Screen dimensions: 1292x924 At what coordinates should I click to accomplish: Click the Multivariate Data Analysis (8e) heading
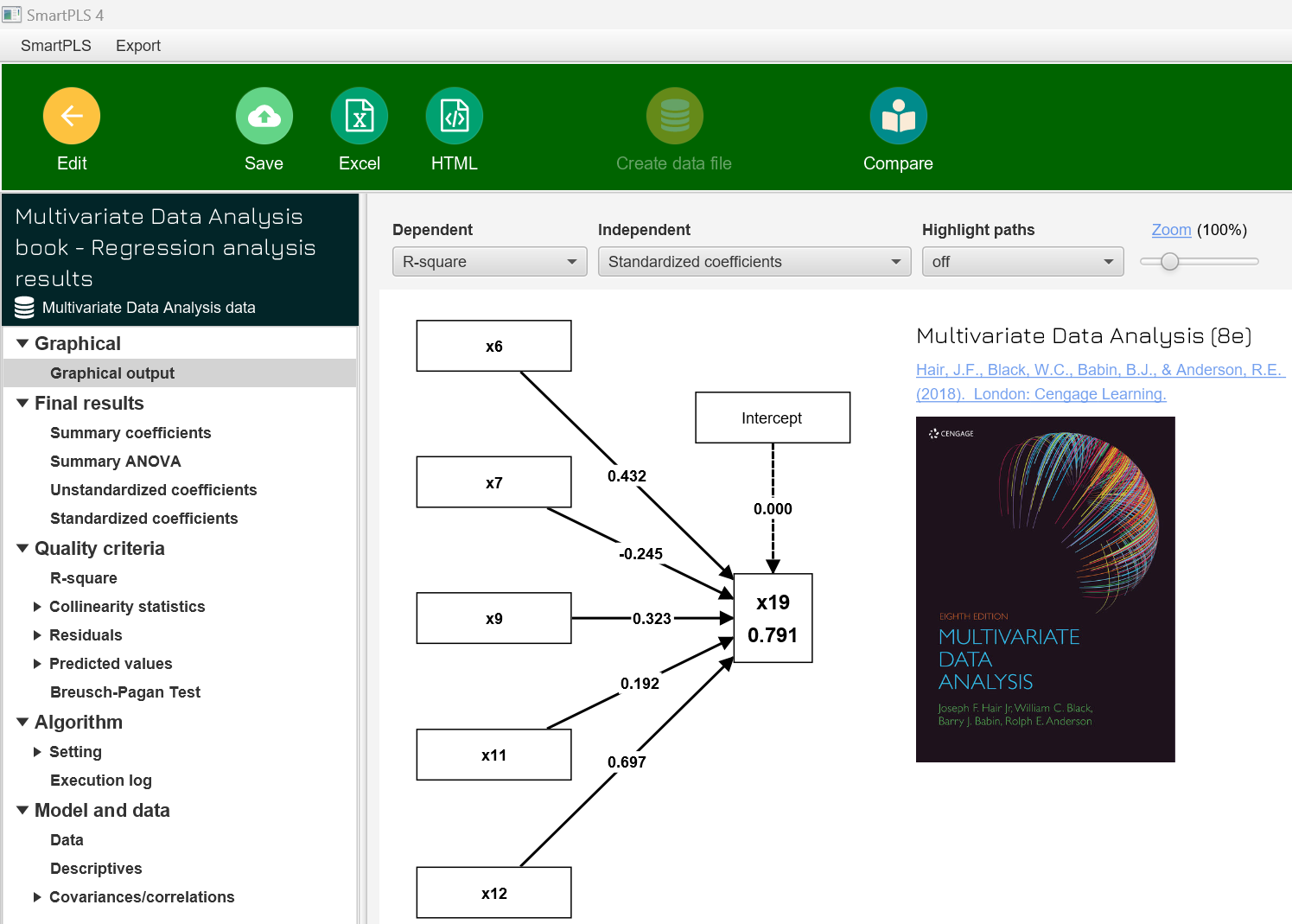1084,335
